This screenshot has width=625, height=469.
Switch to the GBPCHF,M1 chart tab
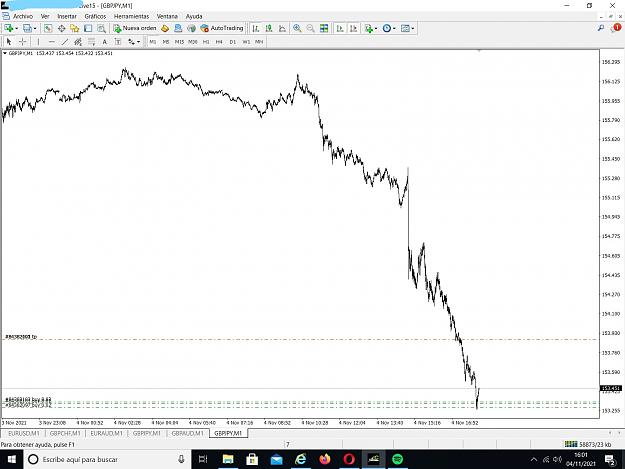[65, 433]
